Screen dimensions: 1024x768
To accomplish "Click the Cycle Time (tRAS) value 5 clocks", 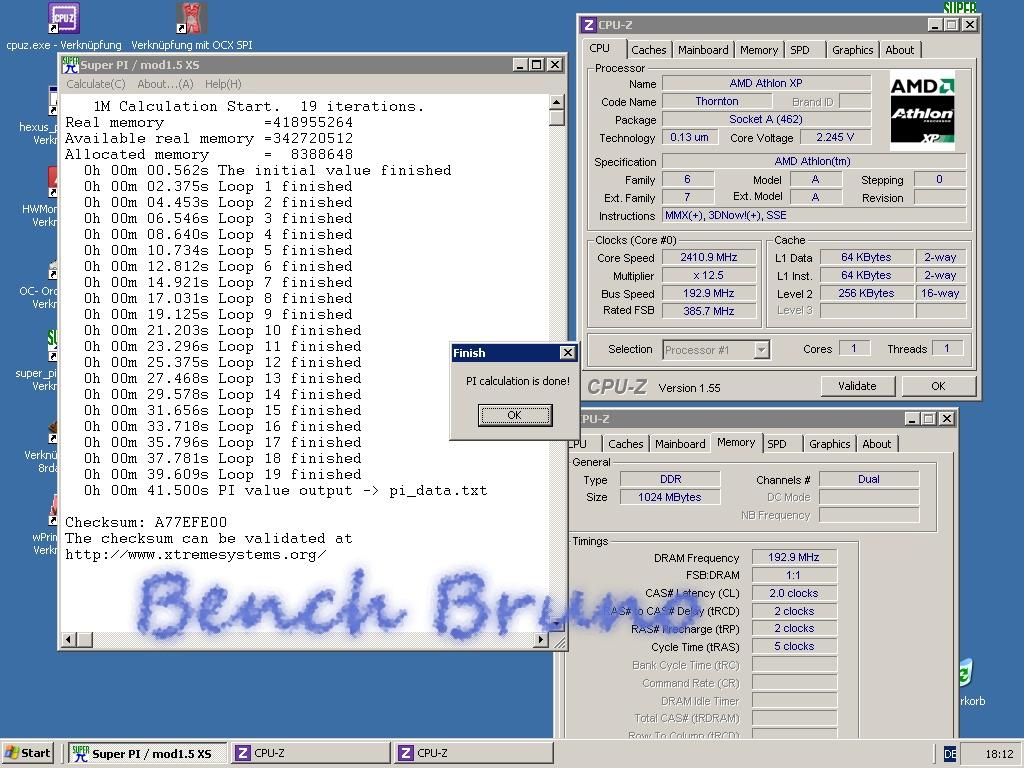I will (x=793, y=646).
